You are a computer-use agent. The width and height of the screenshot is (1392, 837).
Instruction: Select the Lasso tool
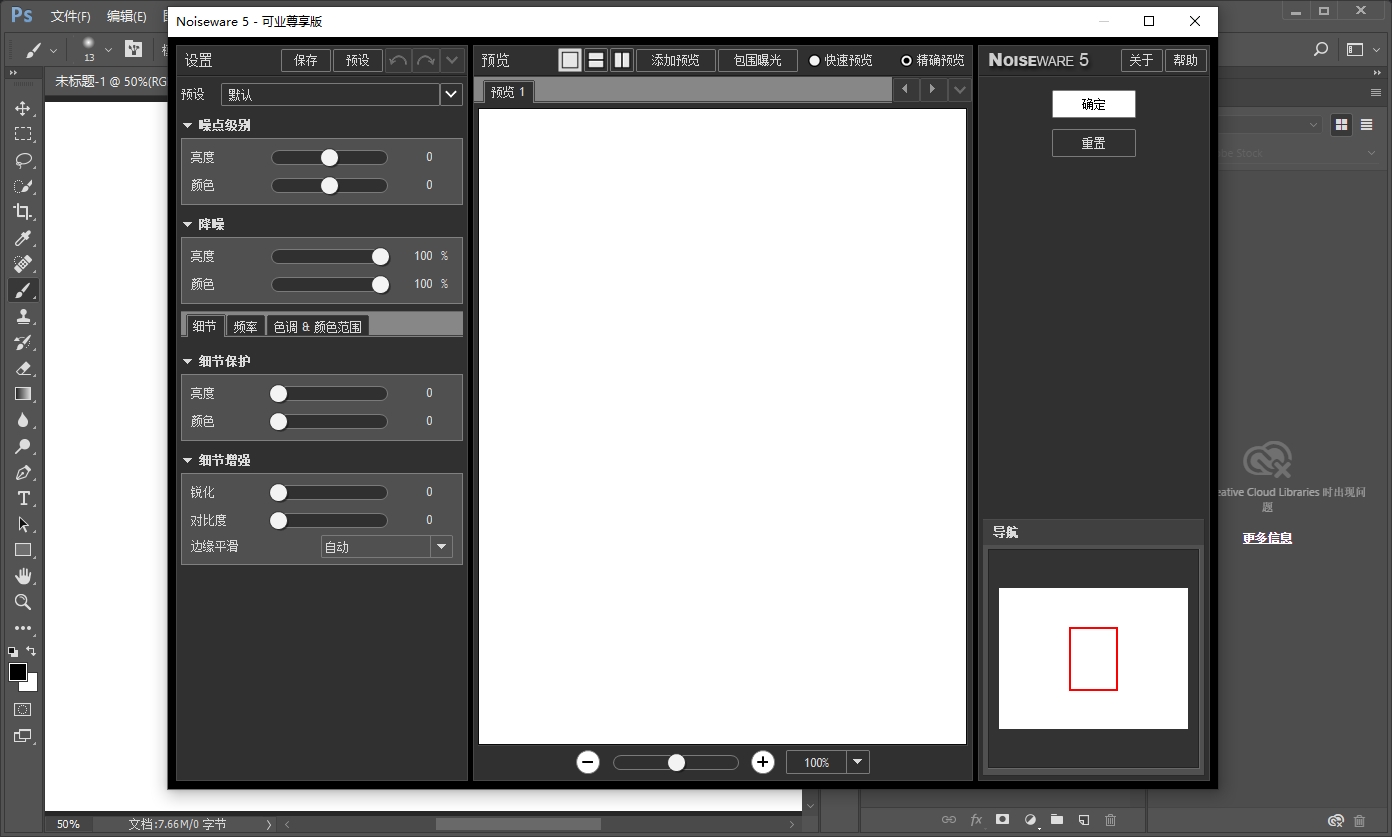click(22, 160)
